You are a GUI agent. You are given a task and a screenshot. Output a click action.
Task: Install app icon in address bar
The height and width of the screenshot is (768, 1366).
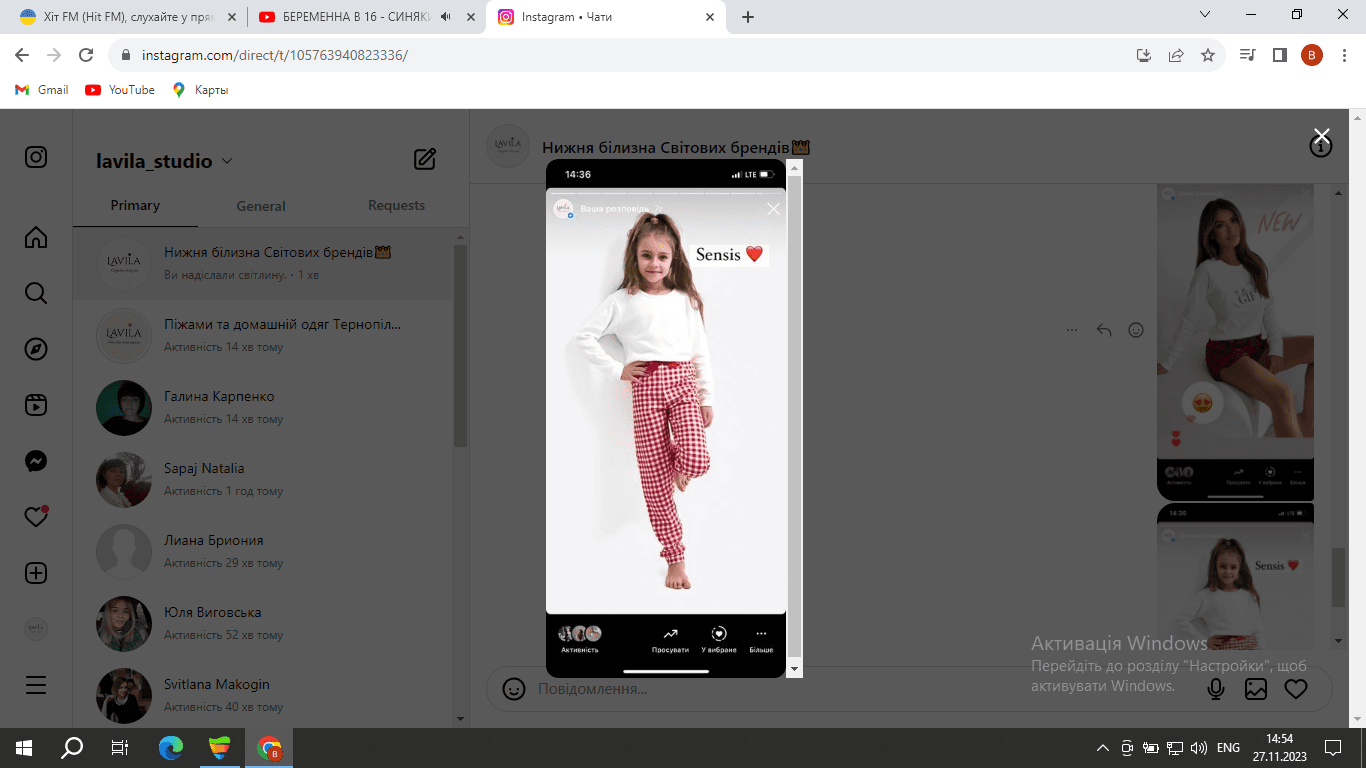click(1144, 55)
